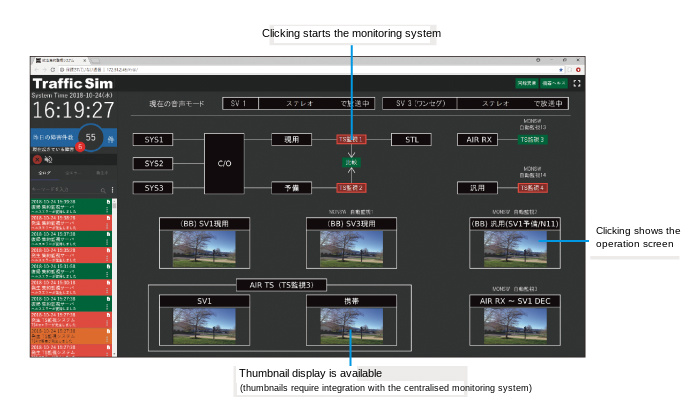
Task: Open more options on orange log entry
Action: (108, 339)
